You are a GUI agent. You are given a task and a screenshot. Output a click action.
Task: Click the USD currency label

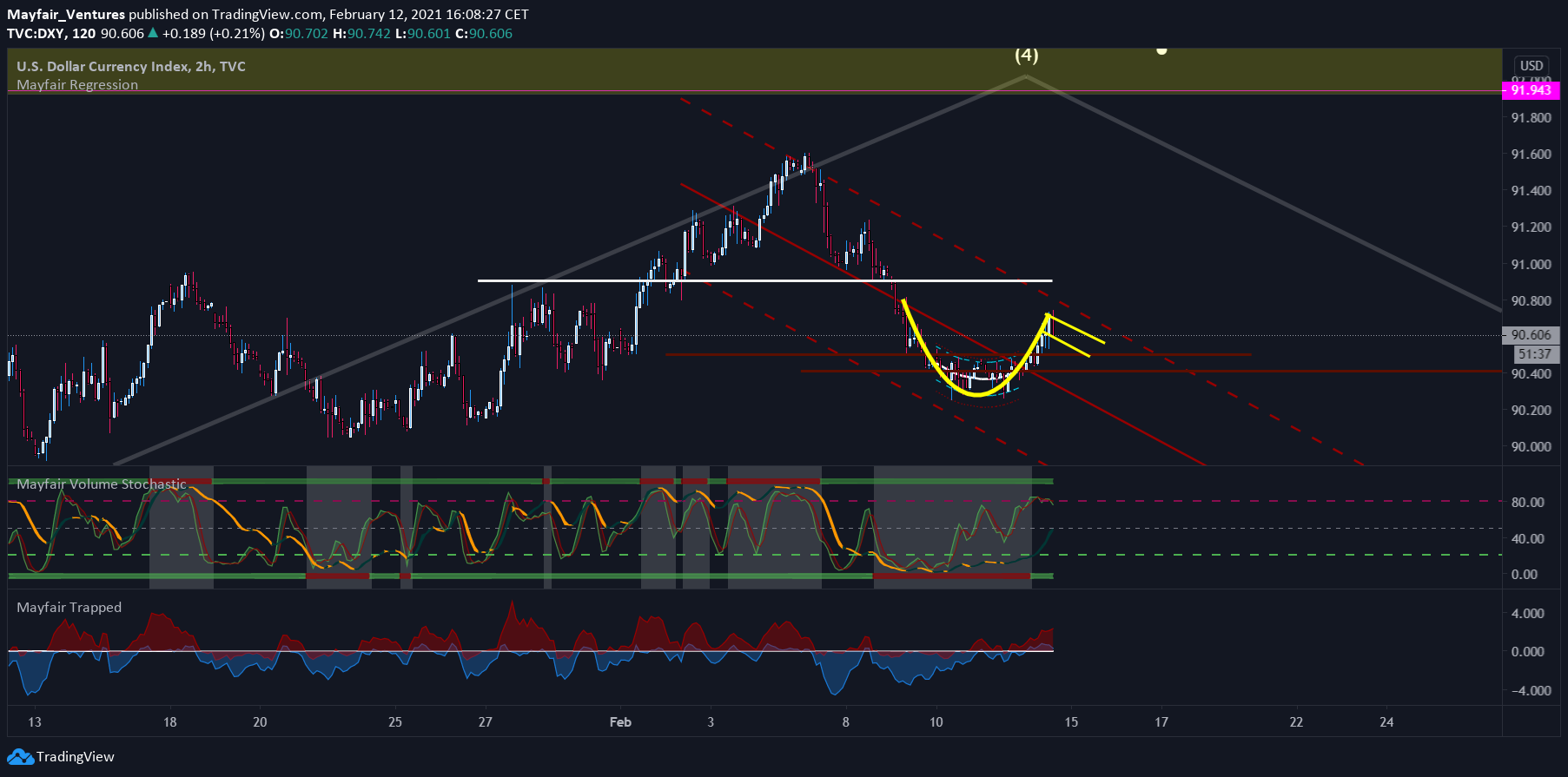pos(1532,66)
